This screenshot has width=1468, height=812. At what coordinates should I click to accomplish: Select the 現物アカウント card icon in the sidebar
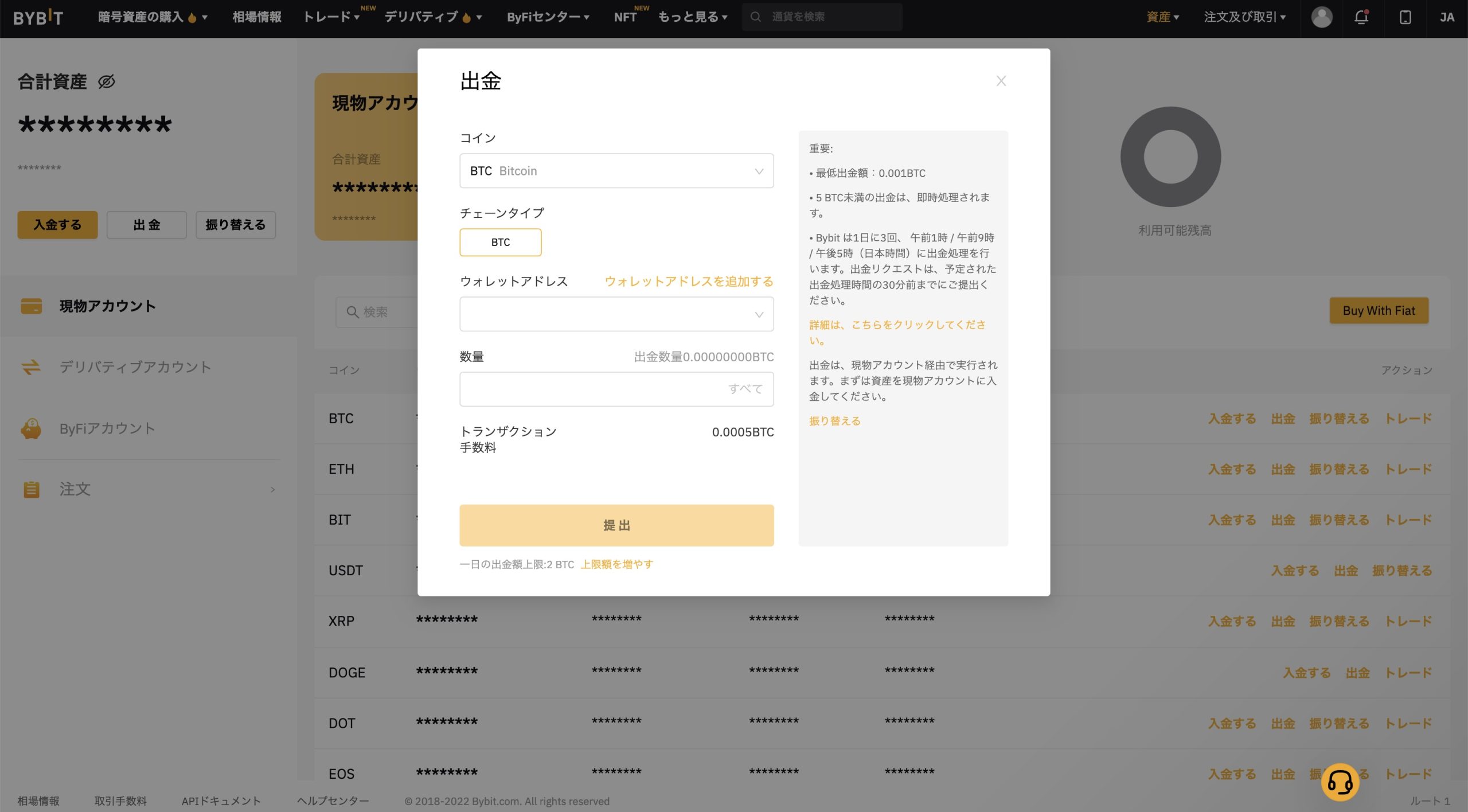tap(32, 306)
